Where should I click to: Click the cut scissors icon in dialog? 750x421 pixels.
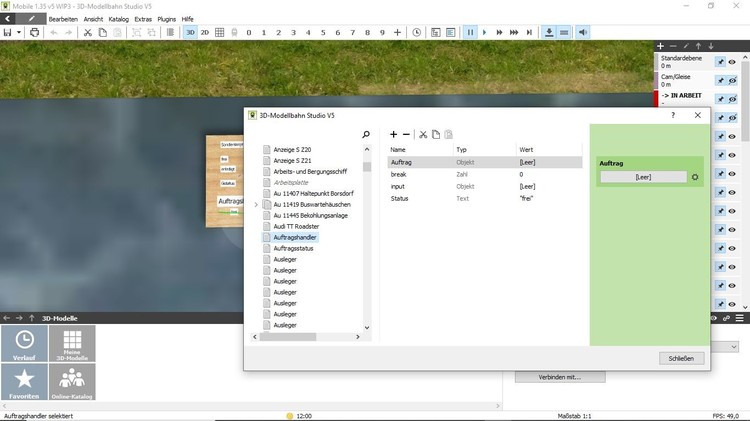423,134
